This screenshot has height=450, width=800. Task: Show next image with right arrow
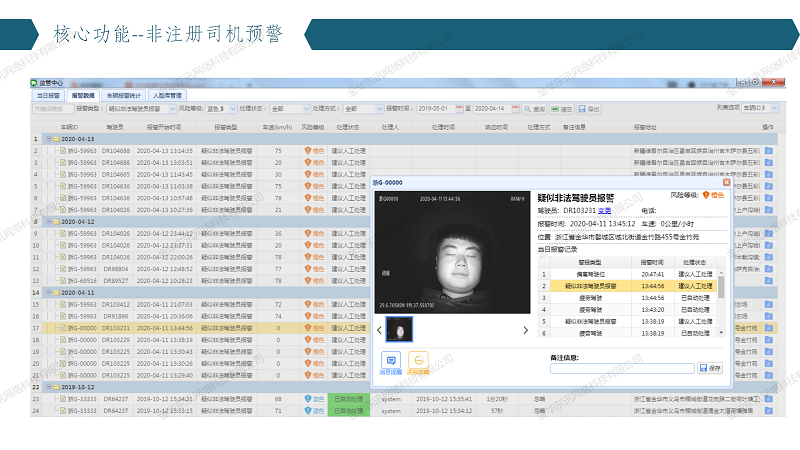click(x=526, y=330)
